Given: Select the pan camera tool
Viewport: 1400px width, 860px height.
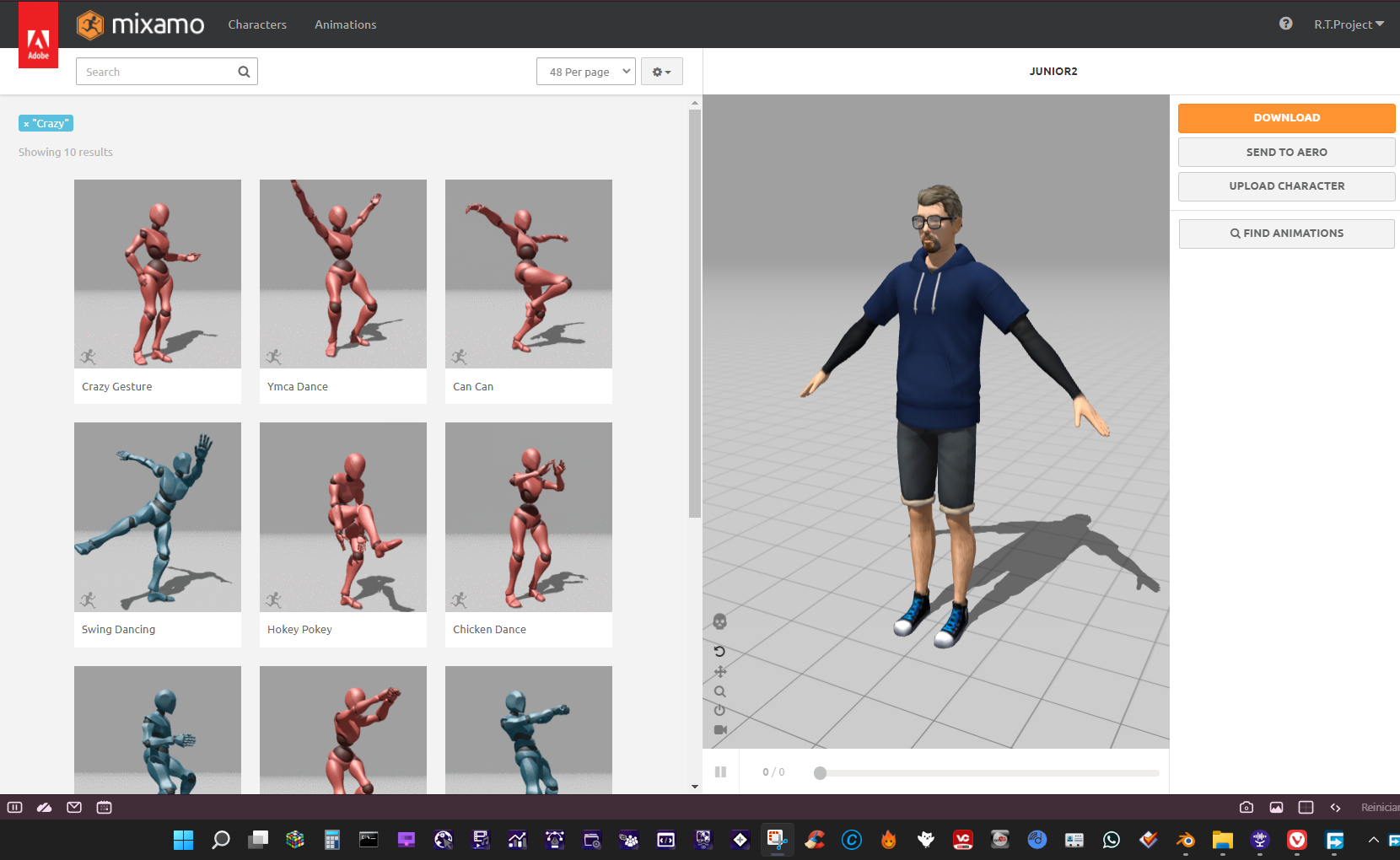Looking at the screenshot, I should tap(719, 671).
